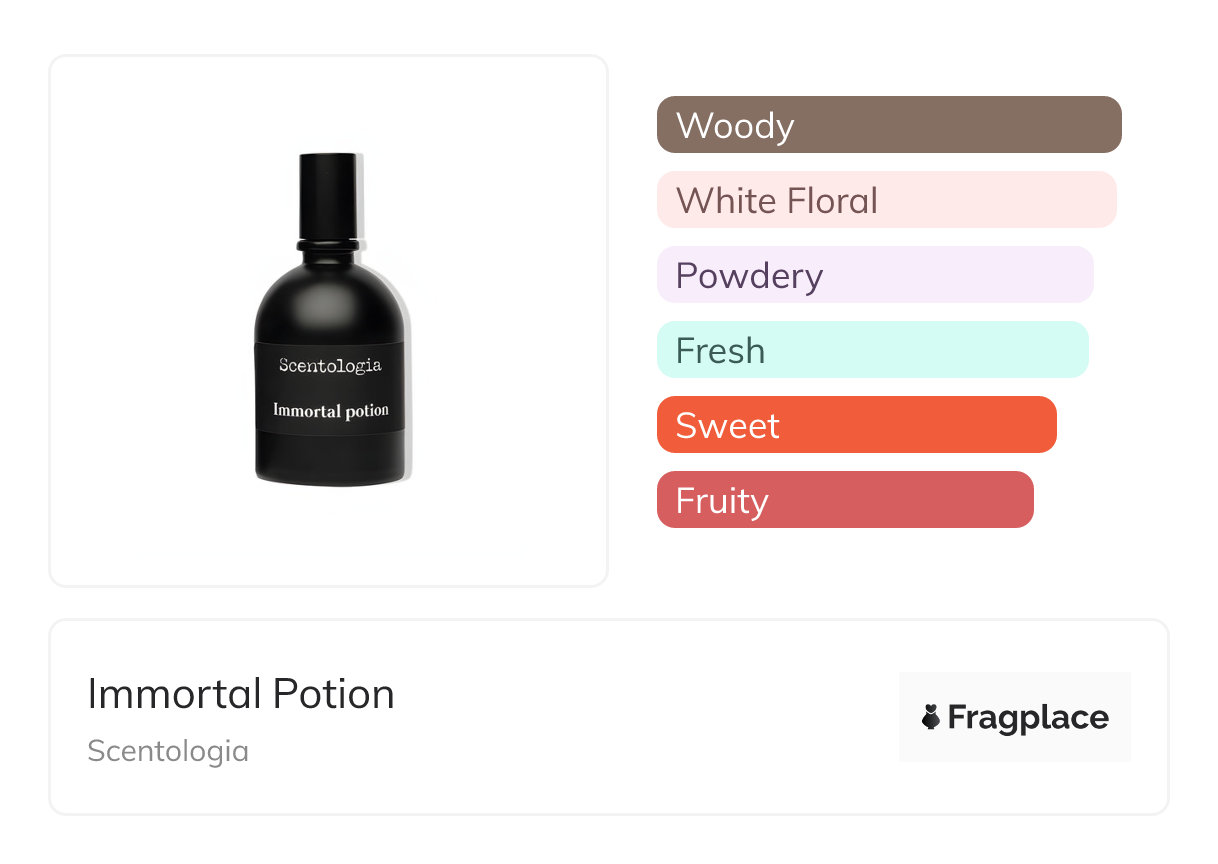Choose the Fresh accord bar

(872, 350)
